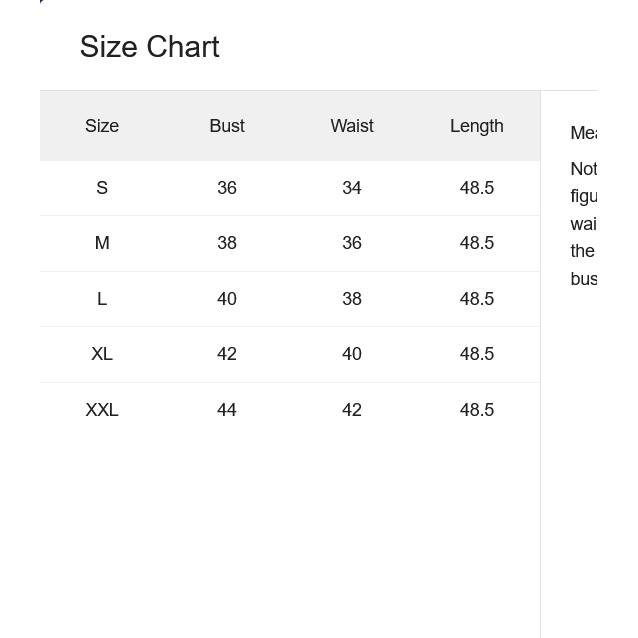
Task: Select the S size row label
Action: 102,188
